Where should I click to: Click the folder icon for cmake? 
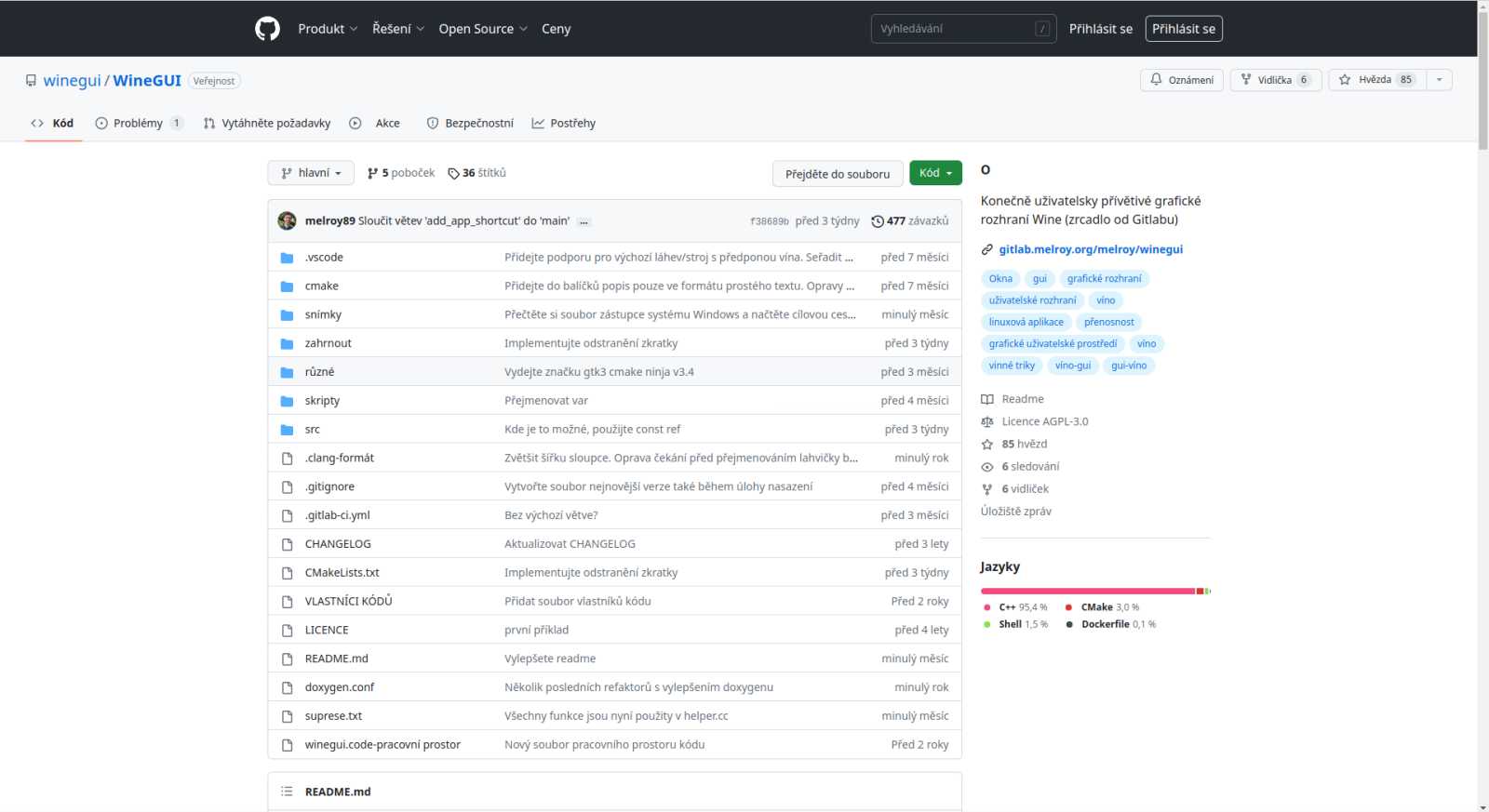pos(288,286)
